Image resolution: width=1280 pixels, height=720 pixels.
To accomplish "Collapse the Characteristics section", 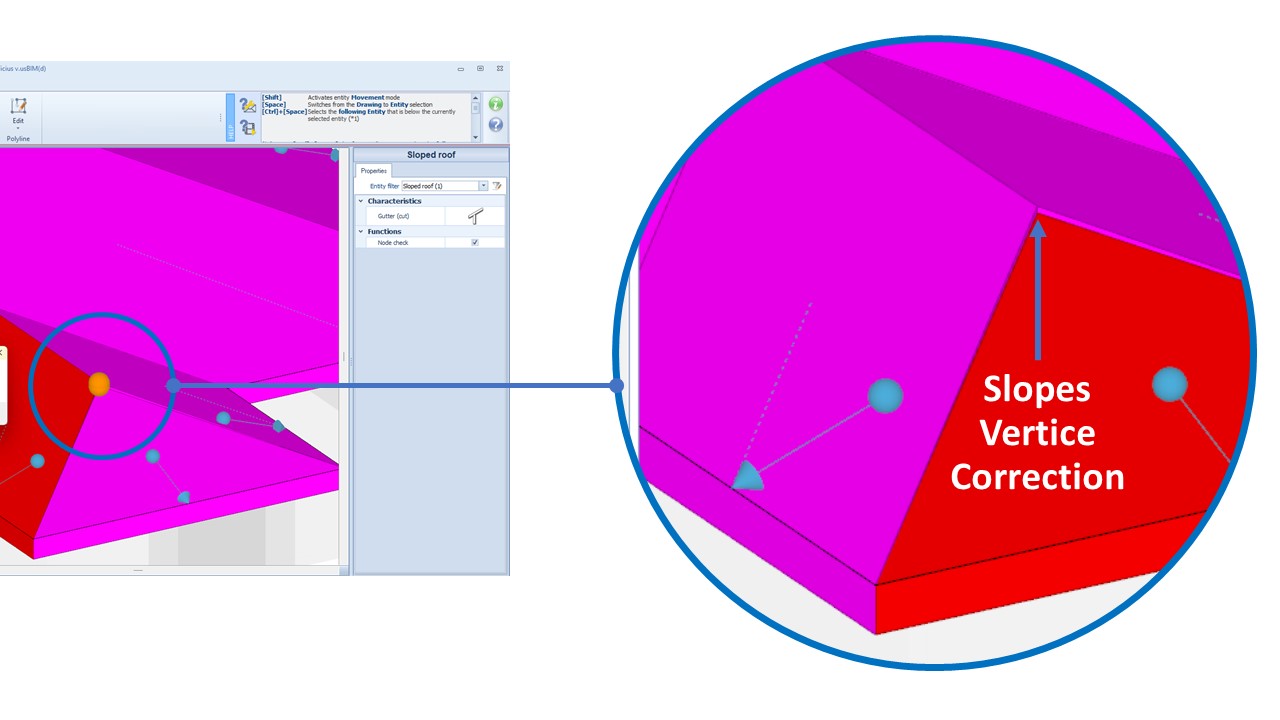I will (x=361, y=201).
